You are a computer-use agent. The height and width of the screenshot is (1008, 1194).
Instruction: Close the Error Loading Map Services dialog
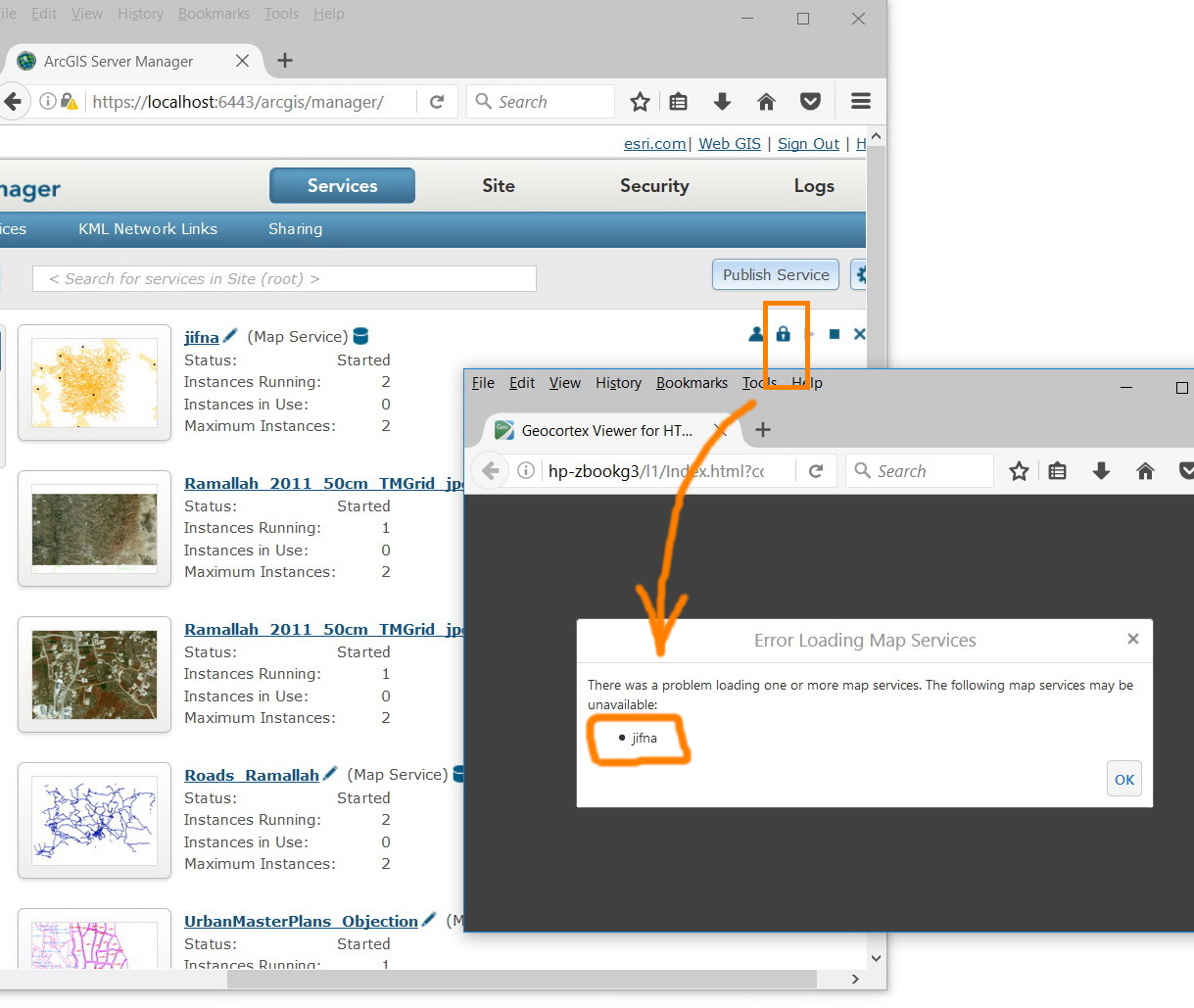click(x=1133, y=639)
